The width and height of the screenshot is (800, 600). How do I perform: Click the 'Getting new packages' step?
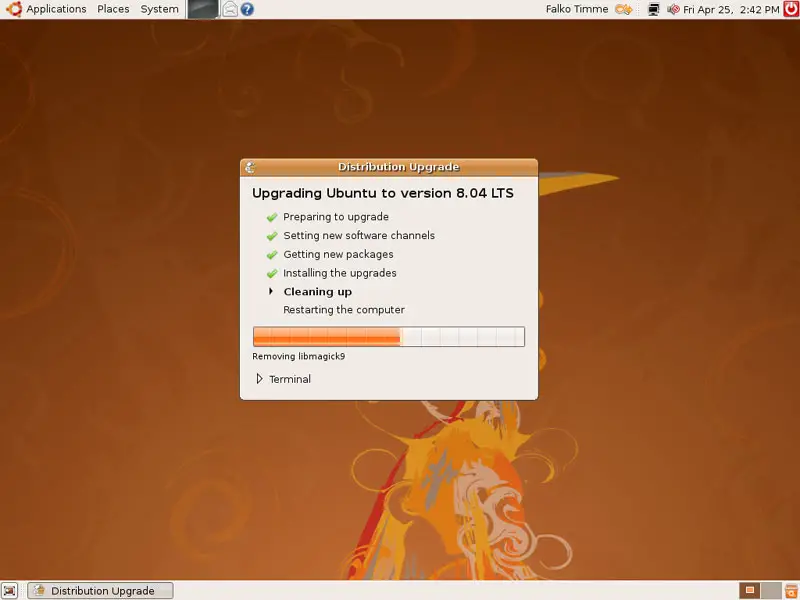[x=338, y=254]
